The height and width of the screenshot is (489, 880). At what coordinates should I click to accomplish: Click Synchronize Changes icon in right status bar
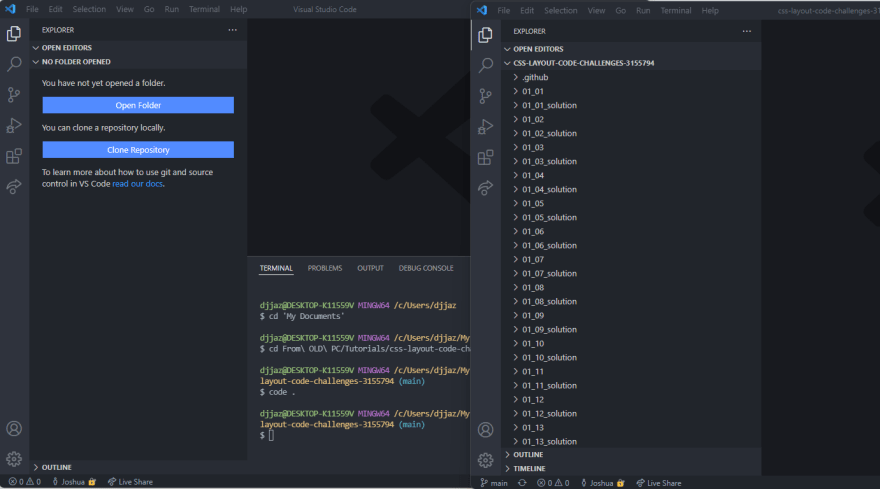tap(522, 483)
